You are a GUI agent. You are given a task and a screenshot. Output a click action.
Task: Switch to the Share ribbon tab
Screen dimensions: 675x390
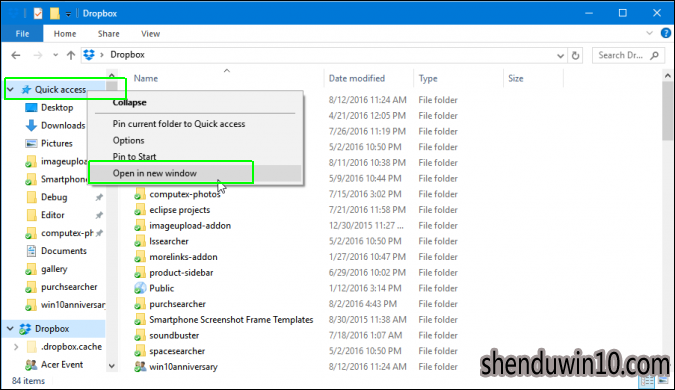pos(108,34)
